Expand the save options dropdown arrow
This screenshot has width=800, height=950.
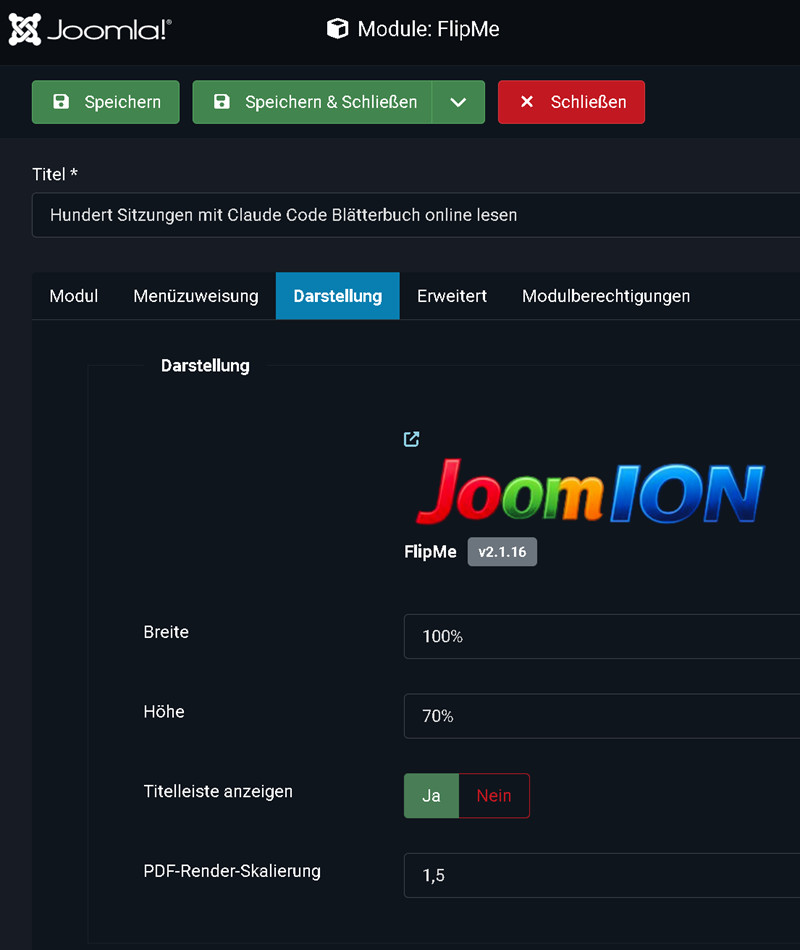coord(458,102)
